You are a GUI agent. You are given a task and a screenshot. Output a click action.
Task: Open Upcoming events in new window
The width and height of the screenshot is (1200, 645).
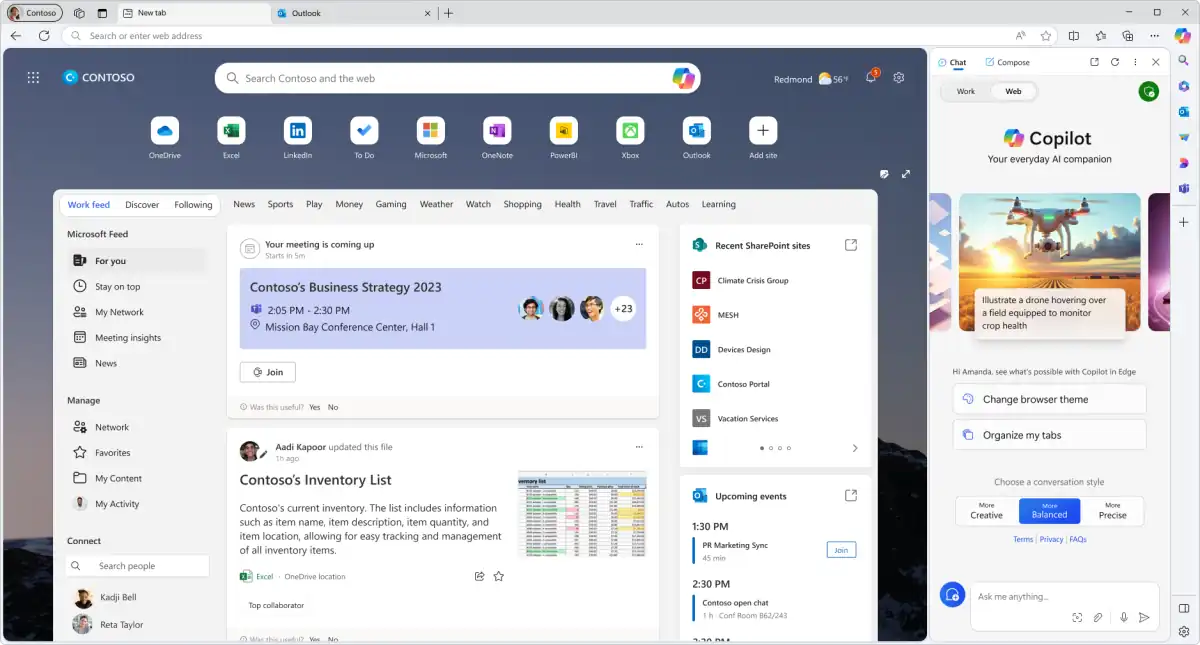pos(851,495)
